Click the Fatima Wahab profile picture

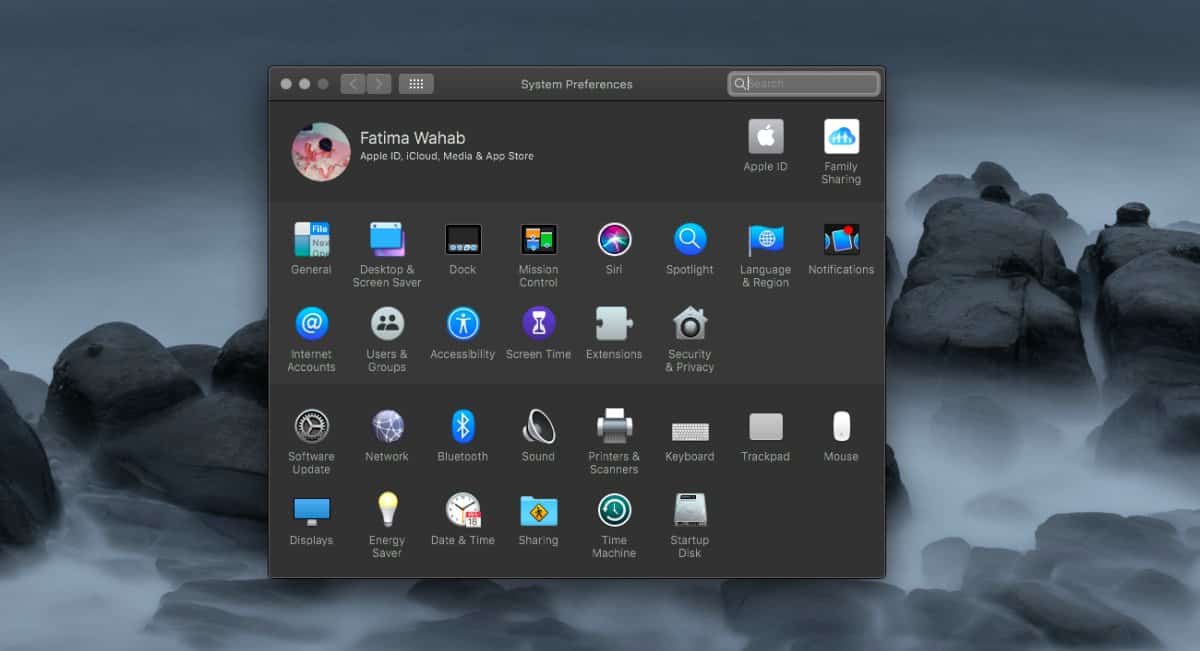pyautogui.click(x=321, y=152)
